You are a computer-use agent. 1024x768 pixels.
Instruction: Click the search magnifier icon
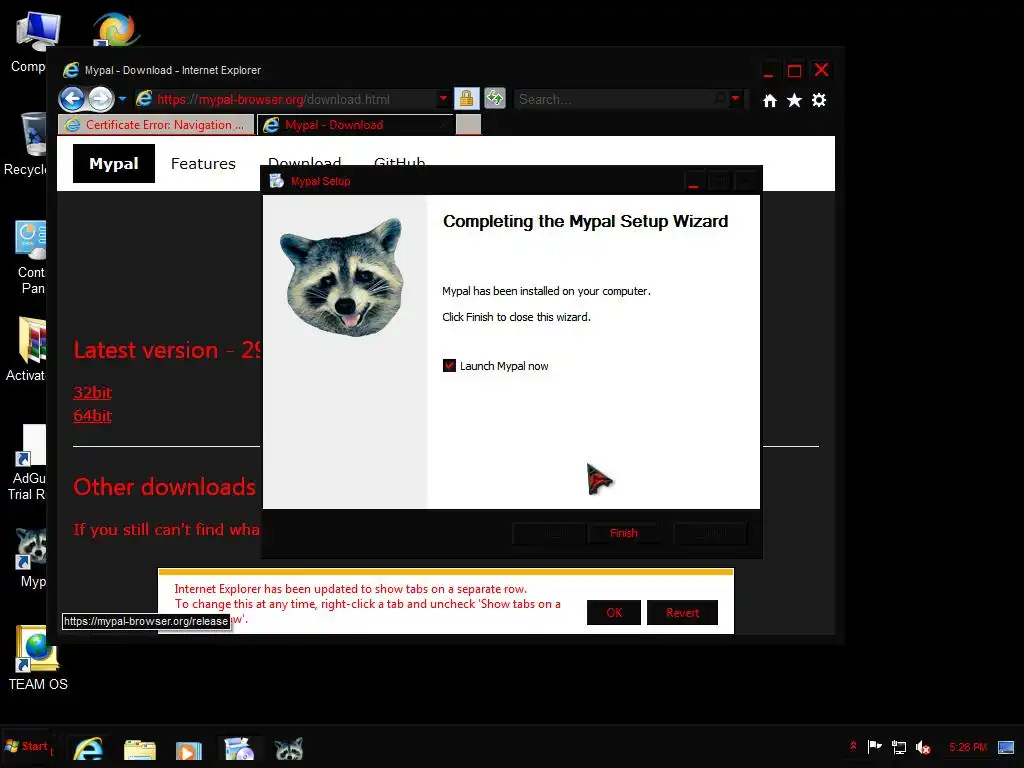720,99
